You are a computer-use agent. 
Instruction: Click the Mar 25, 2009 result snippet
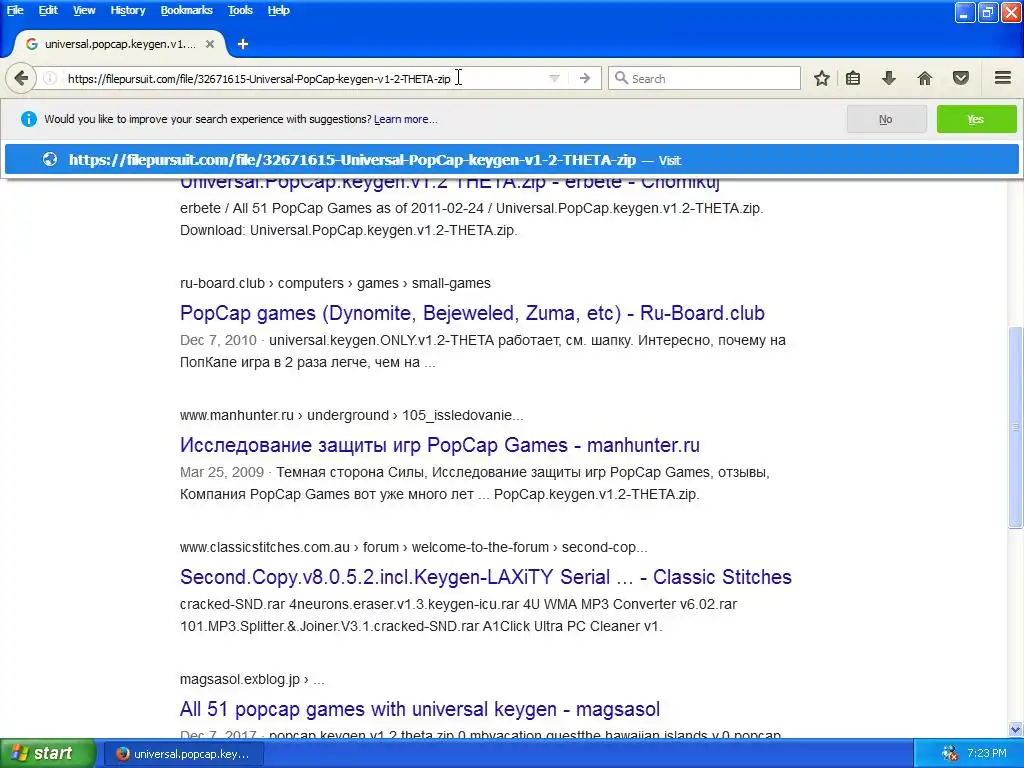(475, 483)
